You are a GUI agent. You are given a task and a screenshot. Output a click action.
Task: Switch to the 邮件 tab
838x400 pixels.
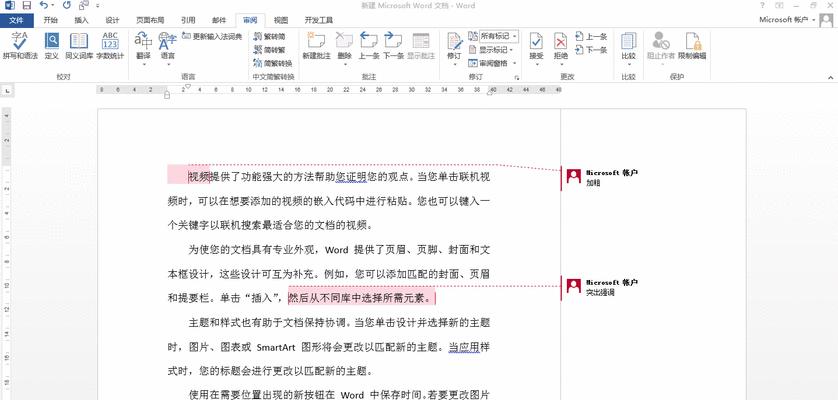pos(219,20)
